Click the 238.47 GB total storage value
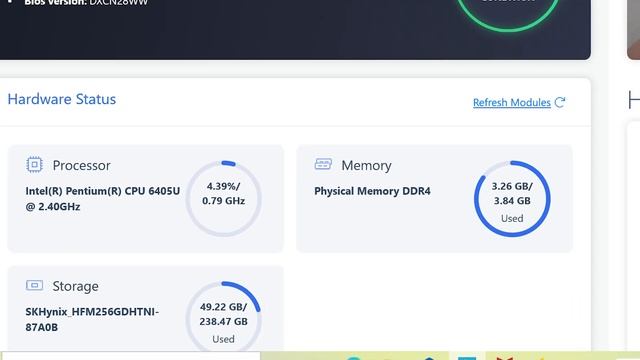 (x=223, y=322)
